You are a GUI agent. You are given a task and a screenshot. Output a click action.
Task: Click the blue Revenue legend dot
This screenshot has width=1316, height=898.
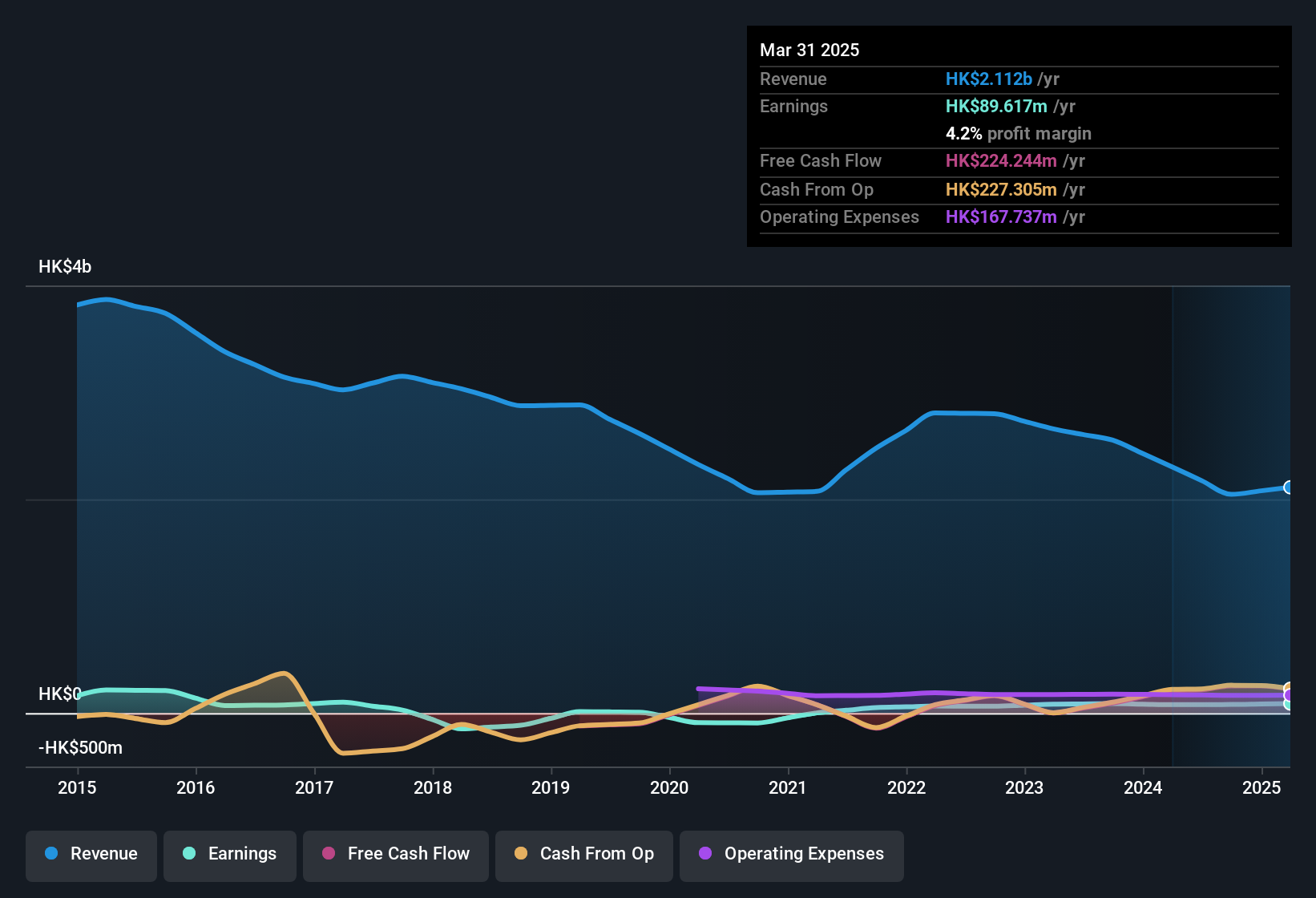51,854
